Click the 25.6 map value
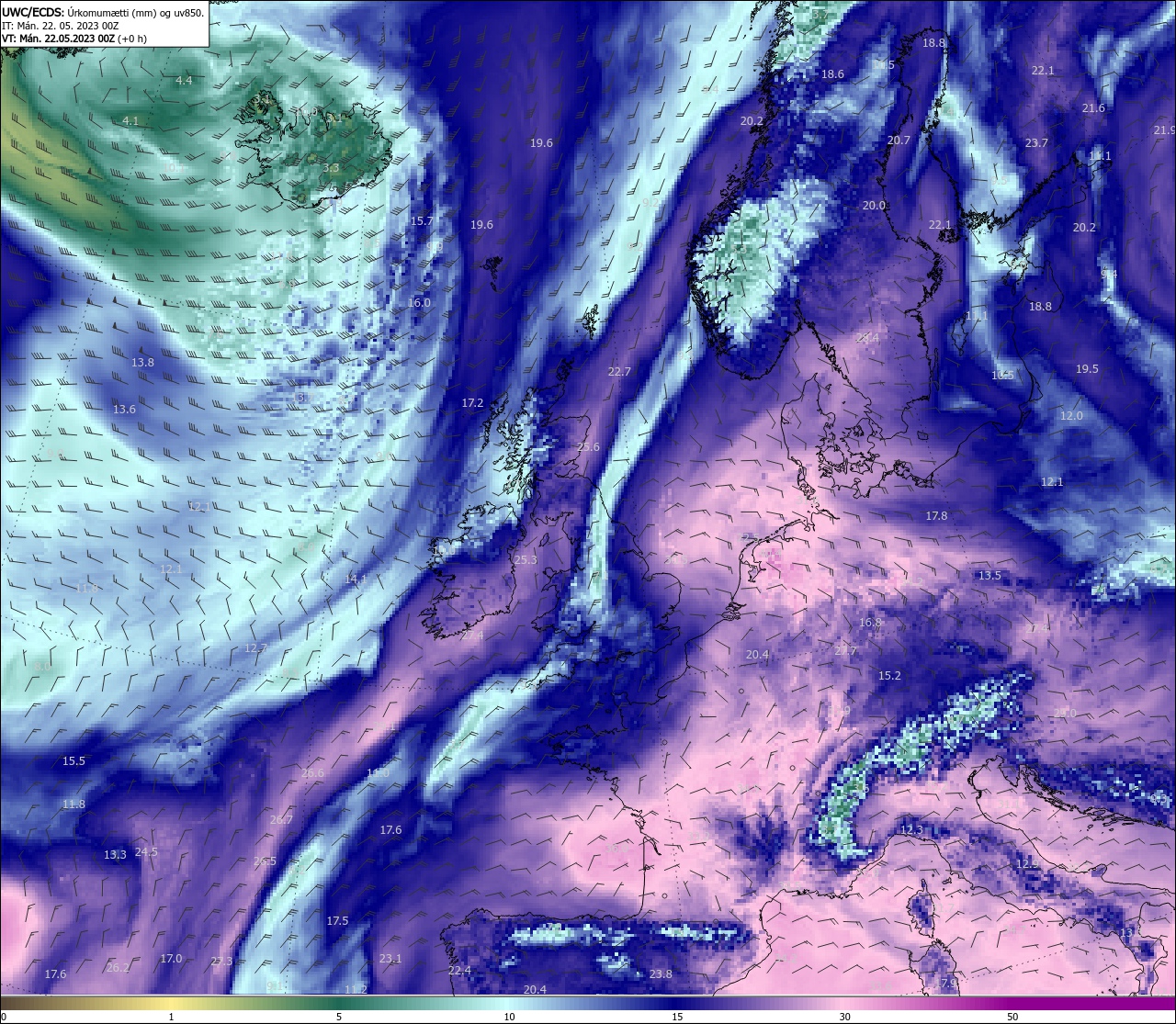Image resolution: width=1176 pixels, height=1024 pixels. pyautogui.click(x=588, y=447)
